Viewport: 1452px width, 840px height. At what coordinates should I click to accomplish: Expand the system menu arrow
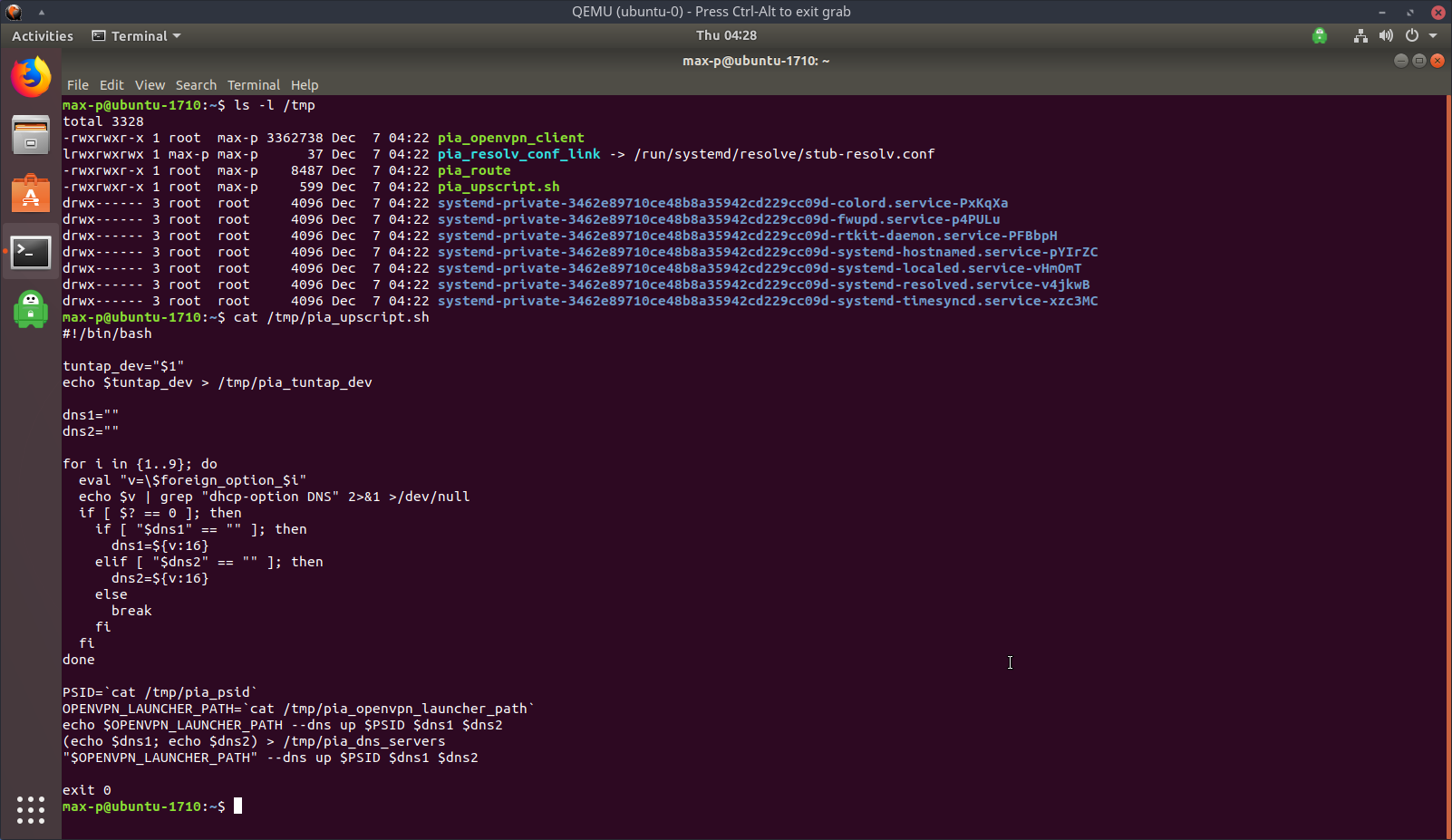1433,36
